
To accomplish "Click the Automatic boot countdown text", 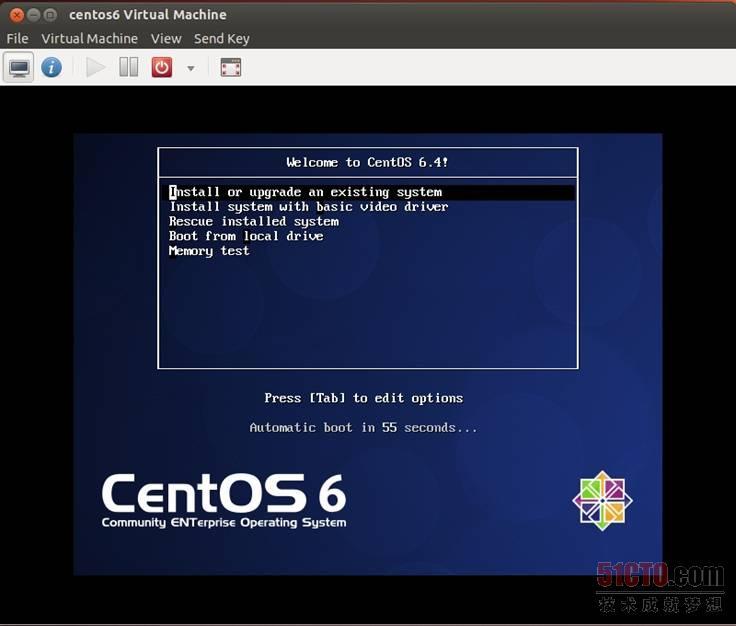I will click(x=363, y=428).
